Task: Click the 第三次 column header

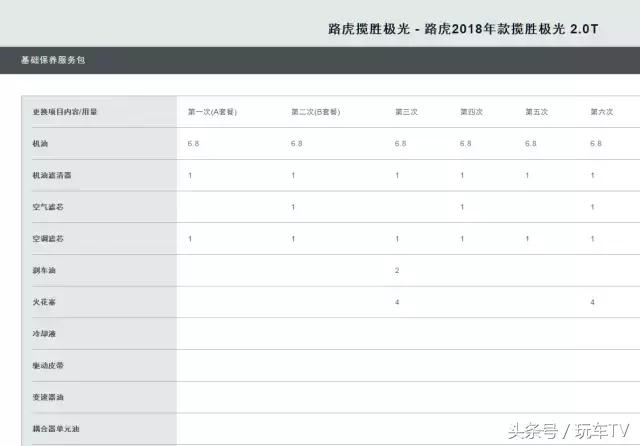Action: tap(407, 112)
